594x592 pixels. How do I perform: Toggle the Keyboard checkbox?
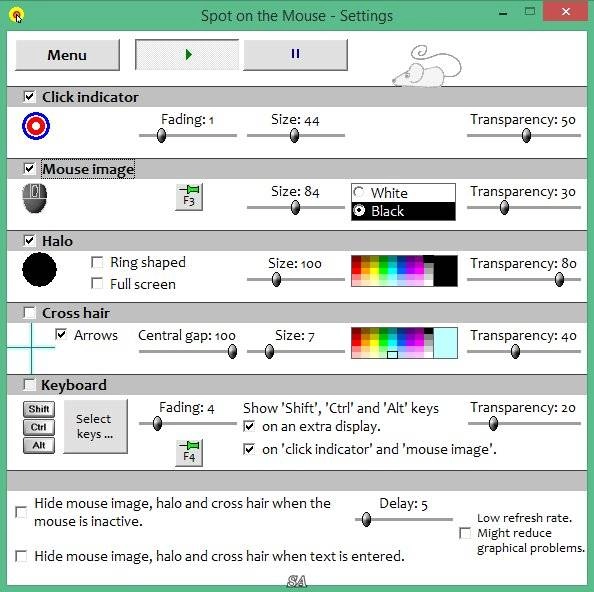29,385
